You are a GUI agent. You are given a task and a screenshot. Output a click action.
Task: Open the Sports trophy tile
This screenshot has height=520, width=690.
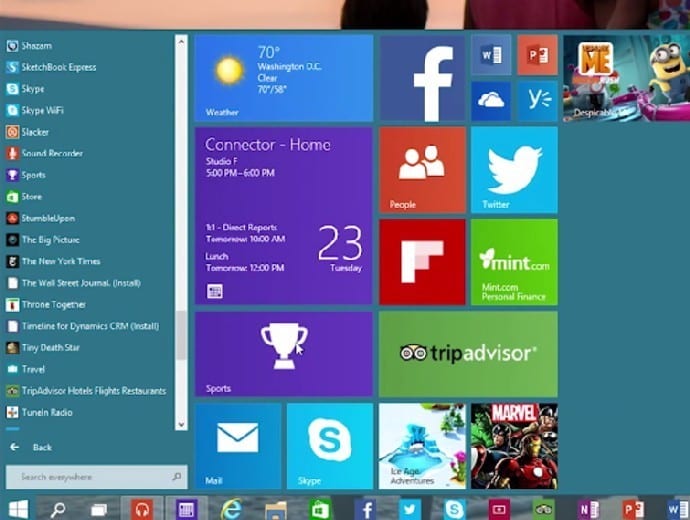[x=284, y=354]
